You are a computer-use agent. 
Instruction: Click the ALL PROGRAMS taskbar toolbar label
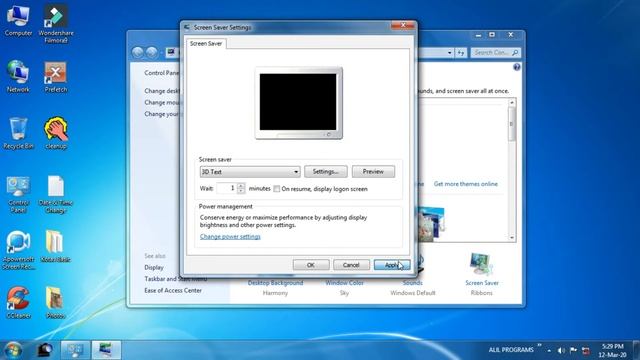511,350
